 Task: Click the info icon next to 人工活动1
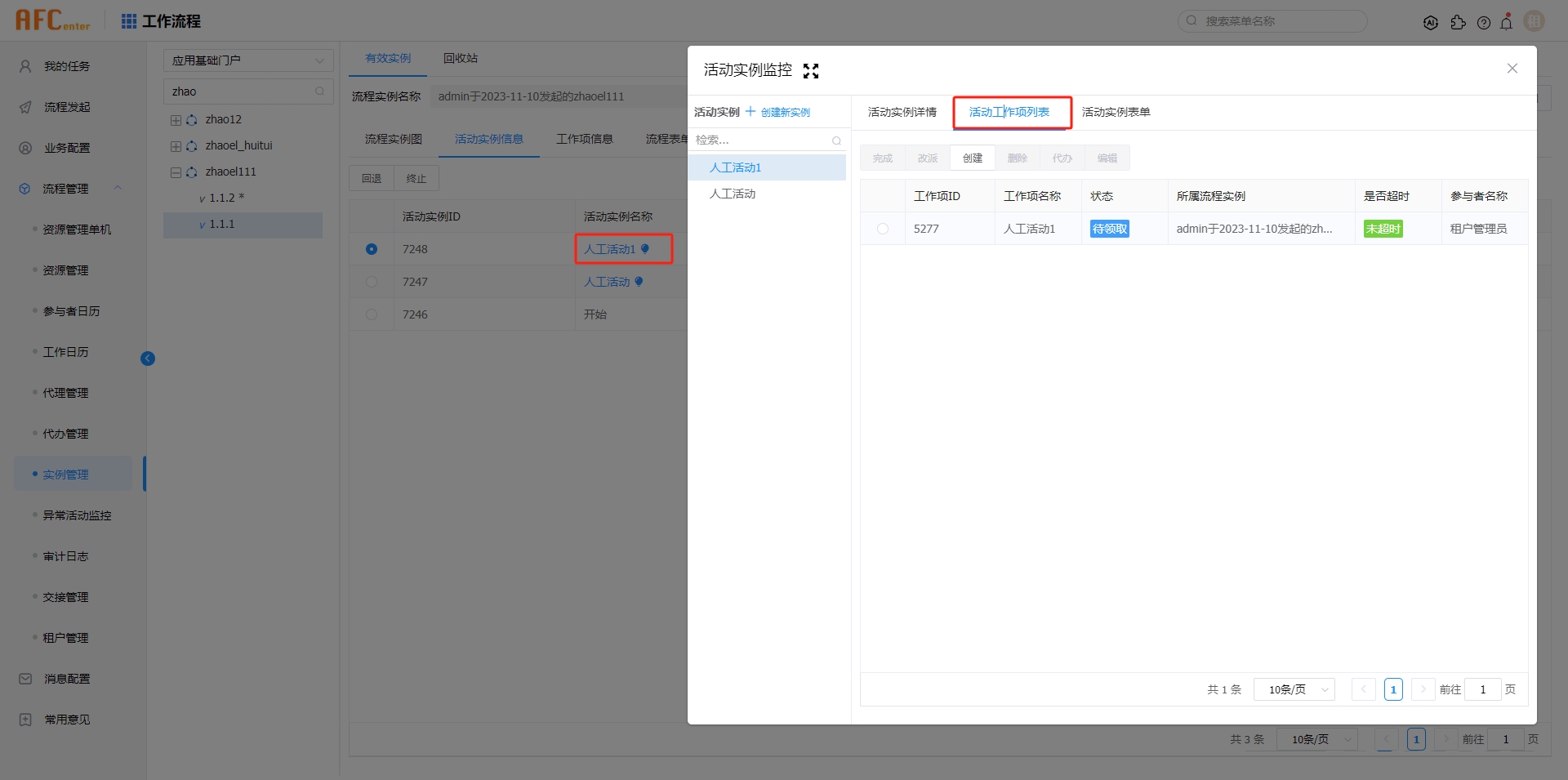[x=644, y=249]
